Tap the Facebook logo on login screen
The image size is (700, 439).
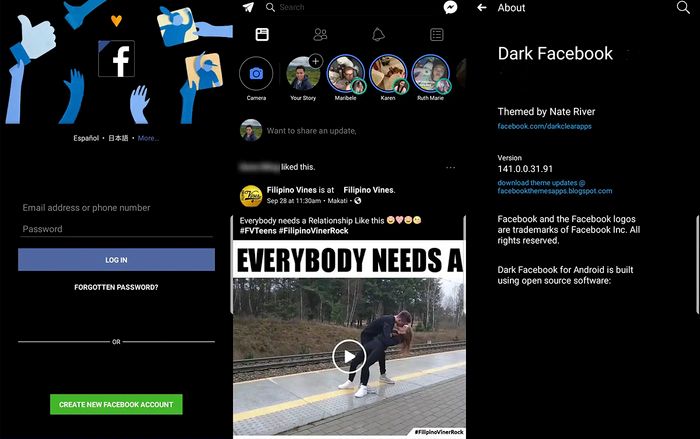pos(117,59)
